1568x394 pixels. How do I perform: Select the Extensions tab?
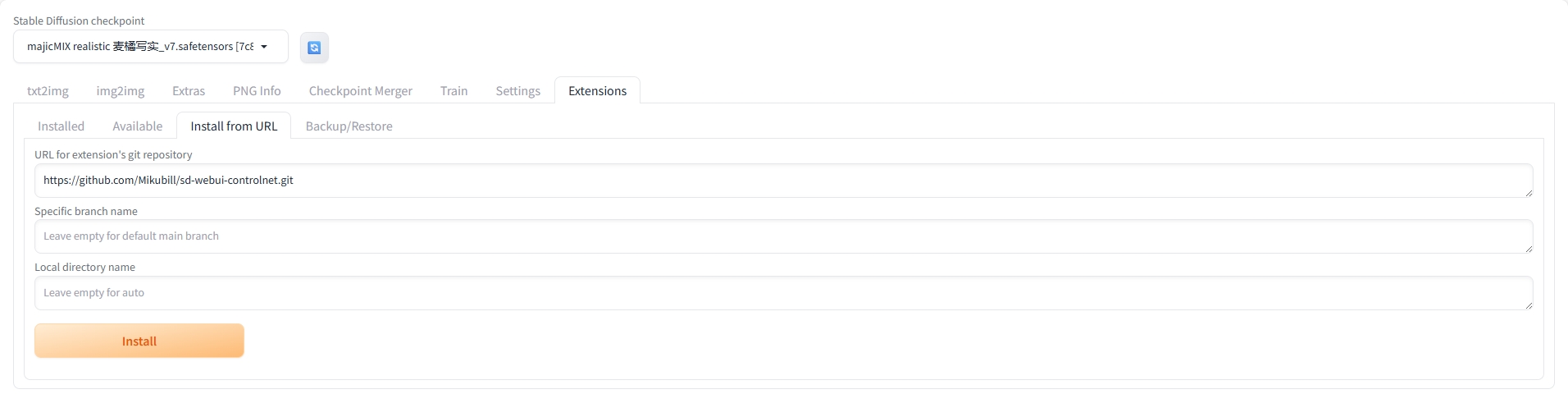coord(597,90)
